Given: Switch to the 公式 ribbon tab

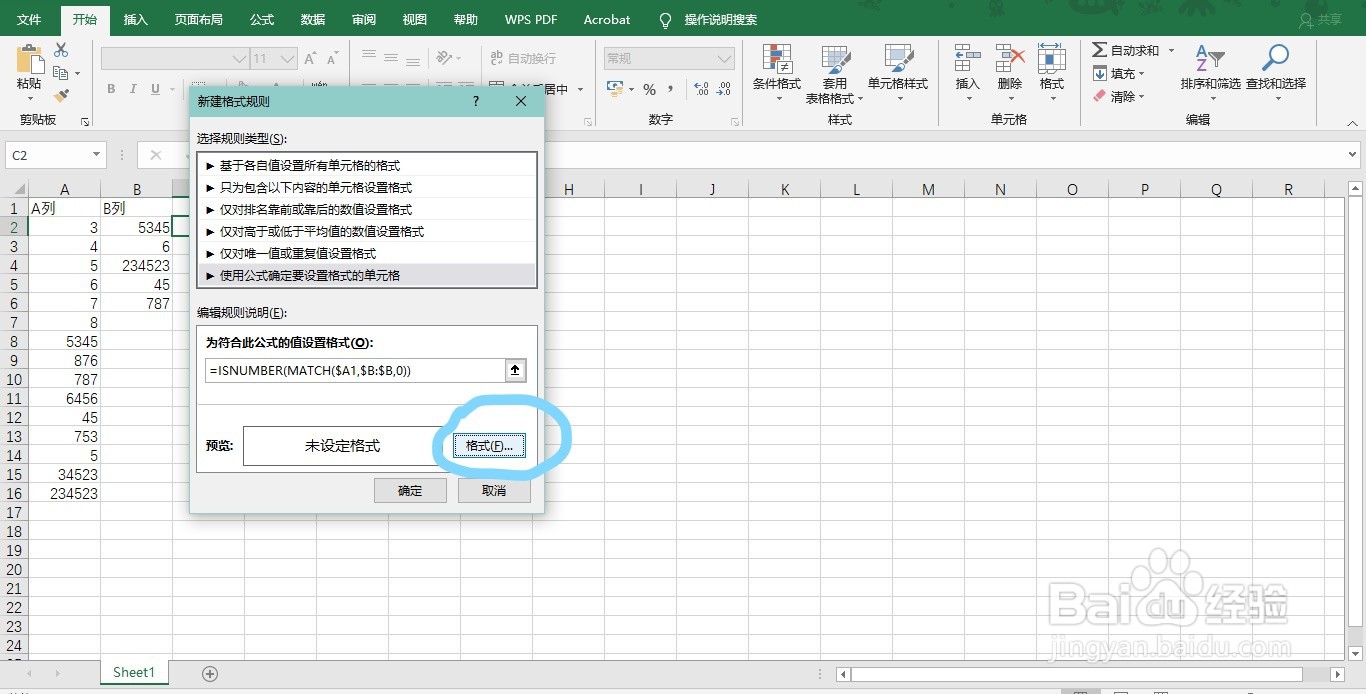Looking at the screenshot, I should 262,19.
